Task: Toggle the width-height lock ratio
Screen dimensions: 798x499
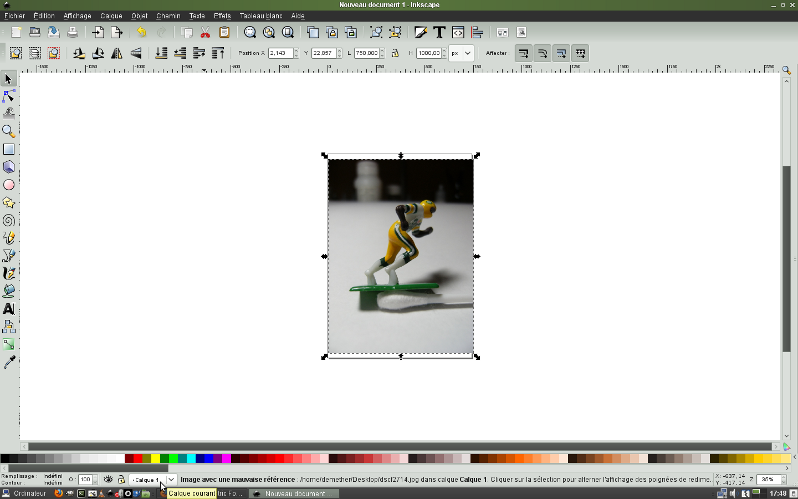Action: tap(395, 53)
